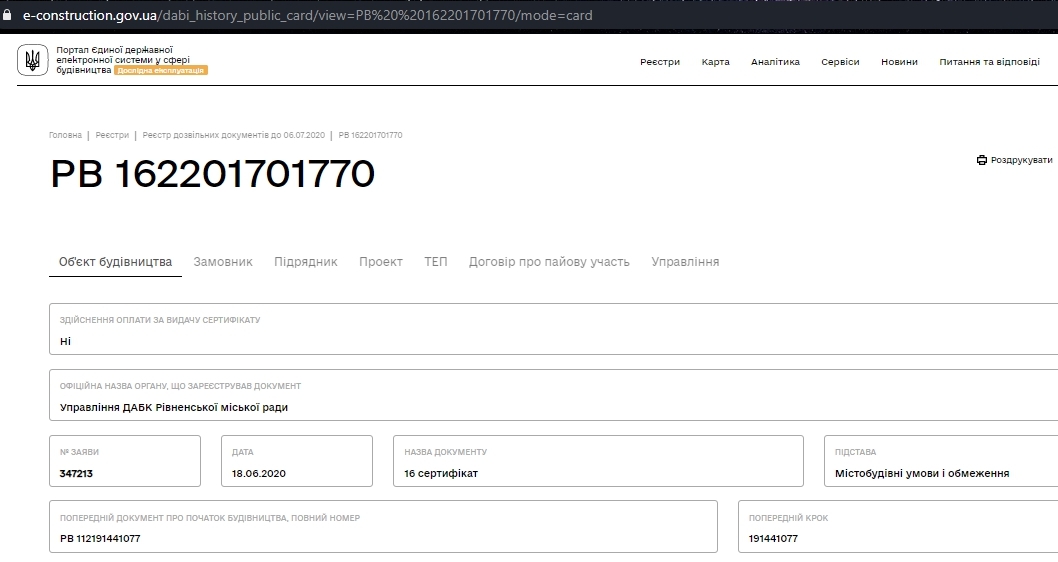Click the payment field value Ні
The image size is (1058, 562).
tap(65, 341)
